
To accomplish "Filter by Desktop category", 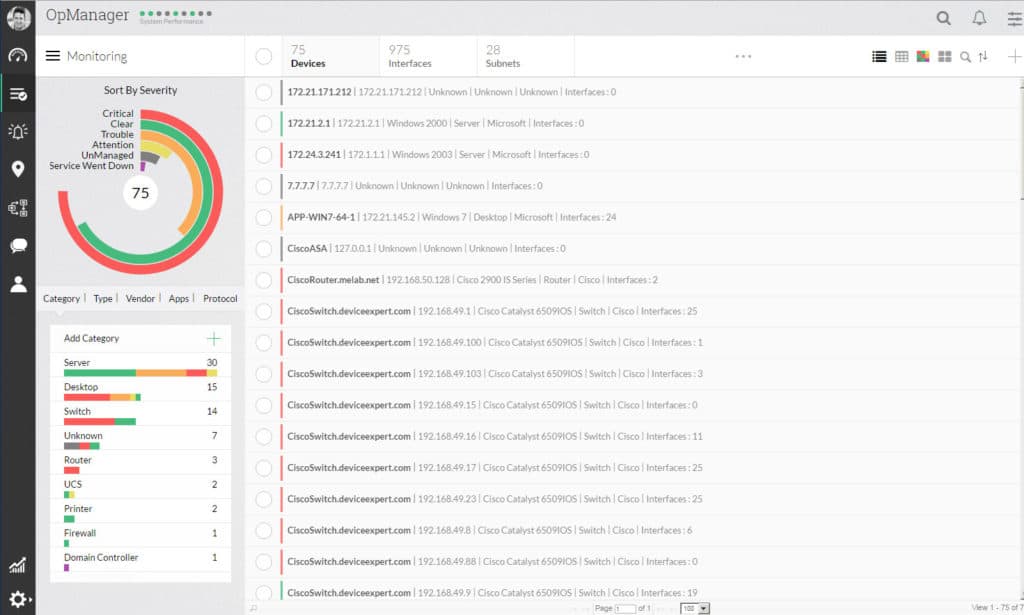I will [140, 391].
